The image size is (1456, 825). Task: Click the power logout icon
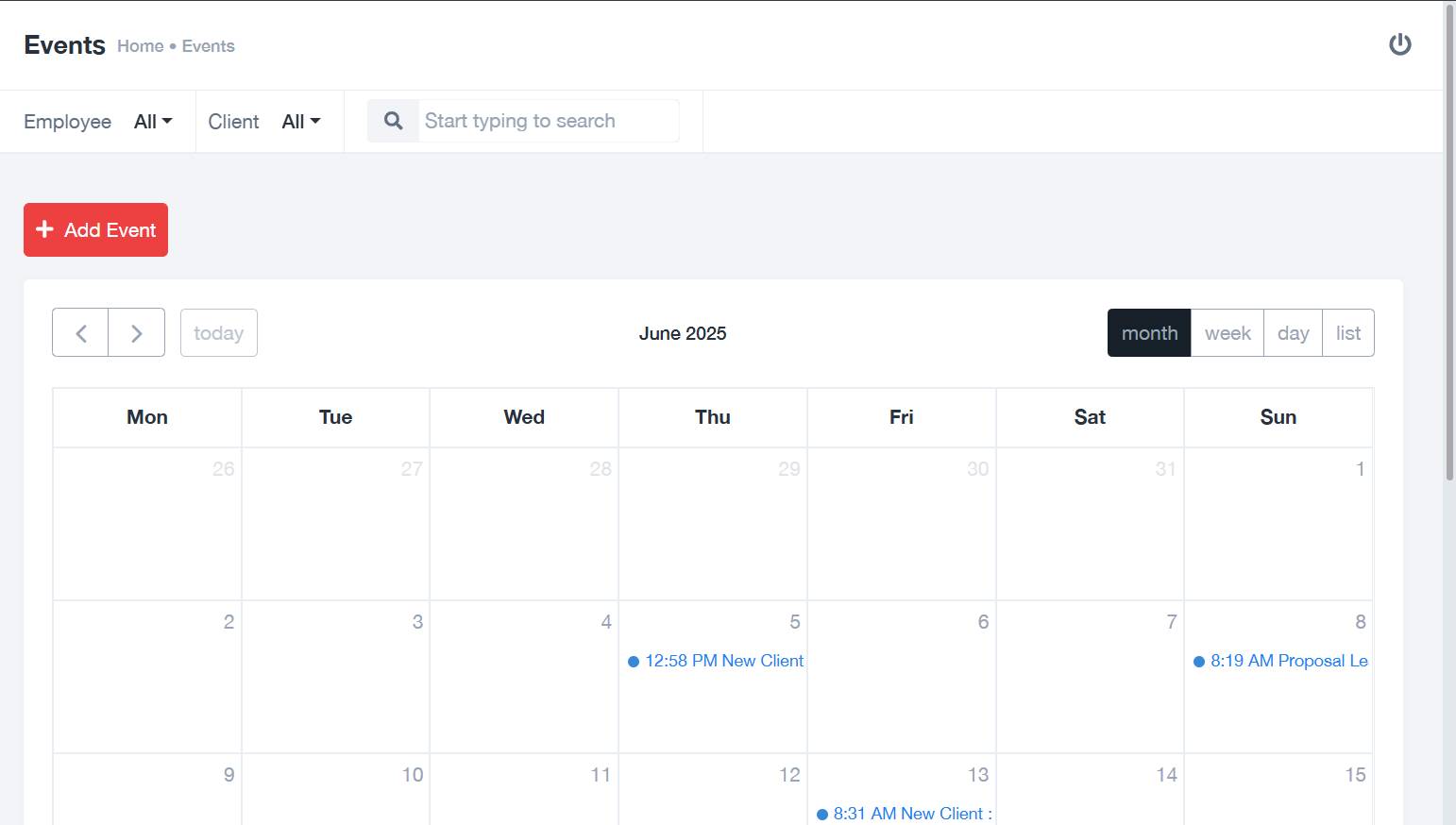pos(1399,44)
